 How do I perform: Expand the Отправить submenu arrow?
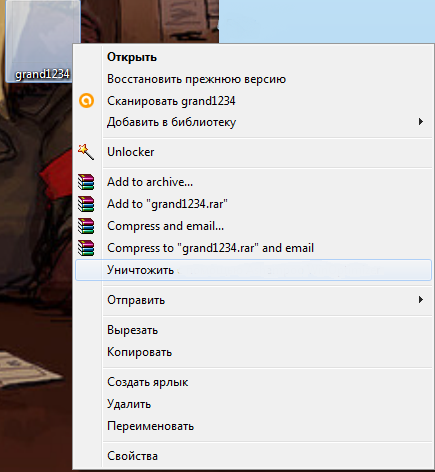coord(421,300)
